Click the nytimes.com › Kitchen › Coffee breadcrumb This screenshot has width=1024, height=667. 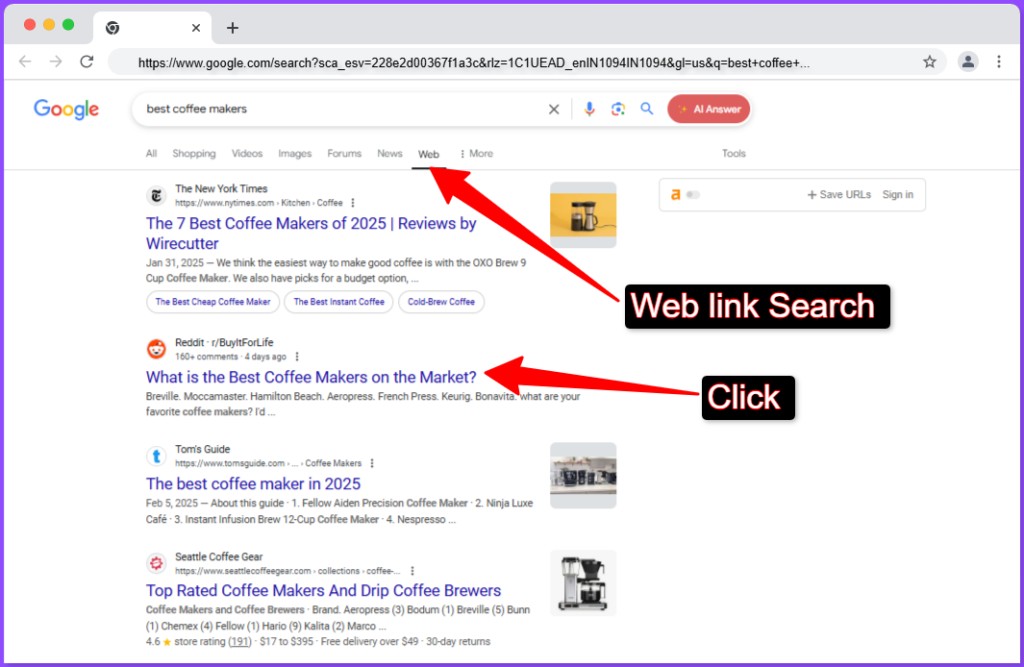(259, 203)
